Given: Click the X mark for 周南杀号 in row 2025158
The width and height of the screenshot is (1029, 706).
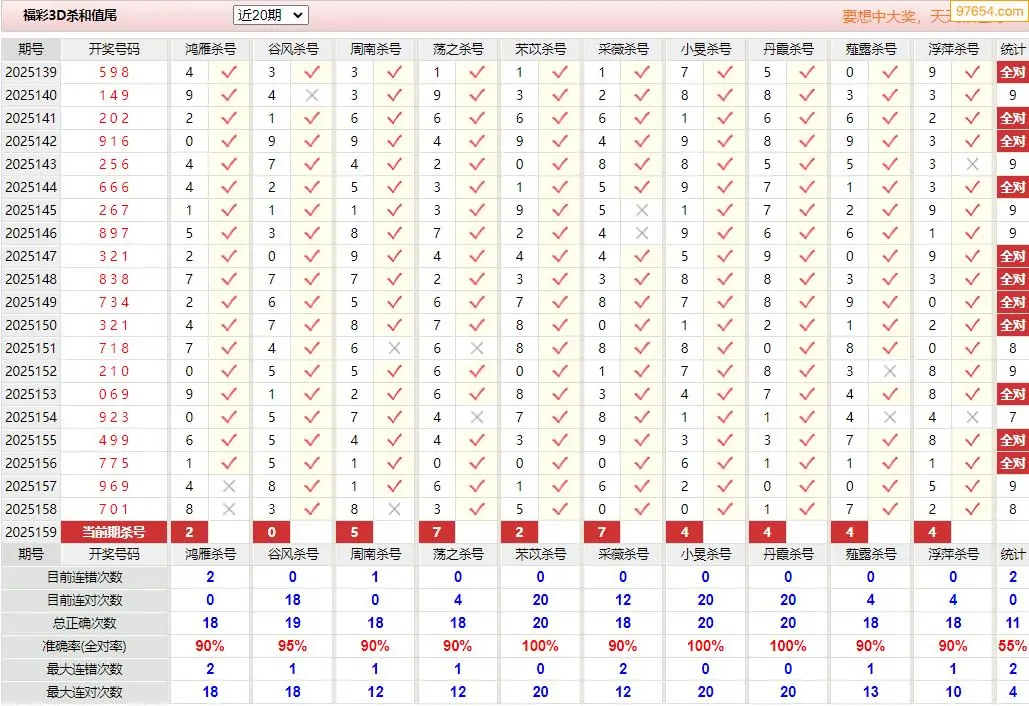Looking at the screenshot, I should [394, 509].
